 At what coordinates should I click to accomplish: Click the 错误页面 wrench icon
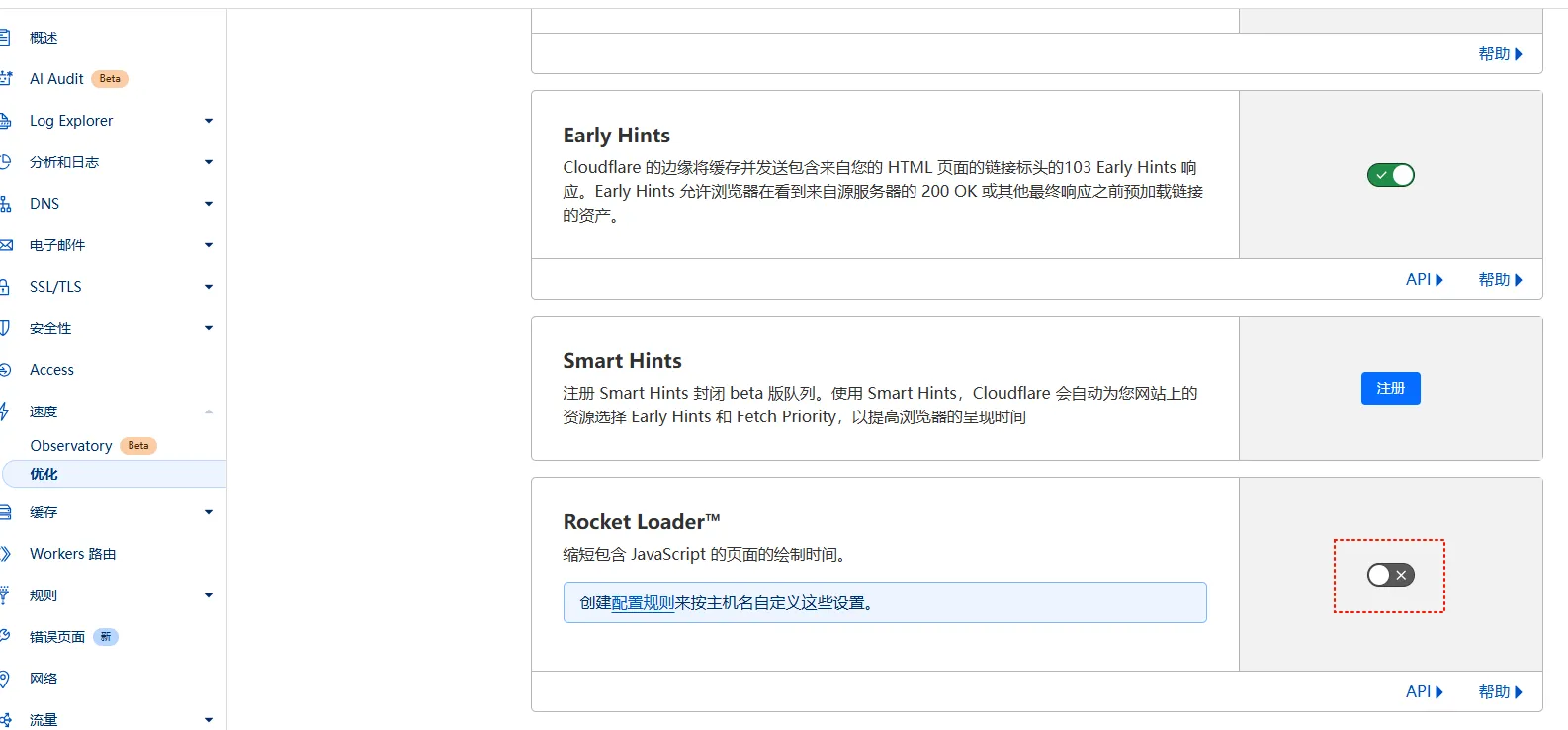coord(5,637)
